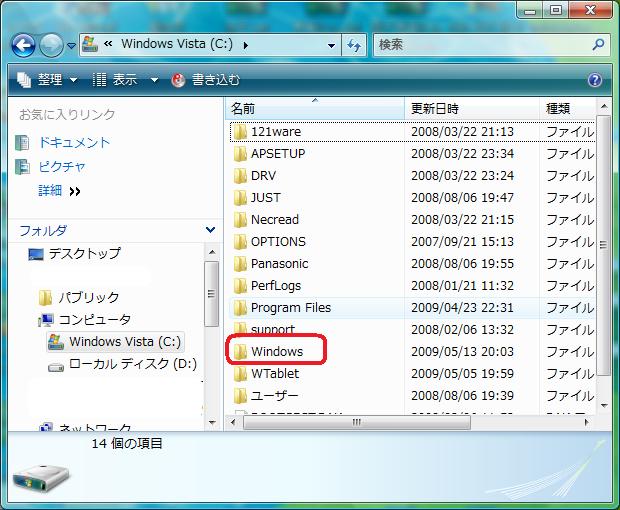620x510 pixels.
Task: Click right arrow of horizontal scrollbar
Action: click(586, 422)
